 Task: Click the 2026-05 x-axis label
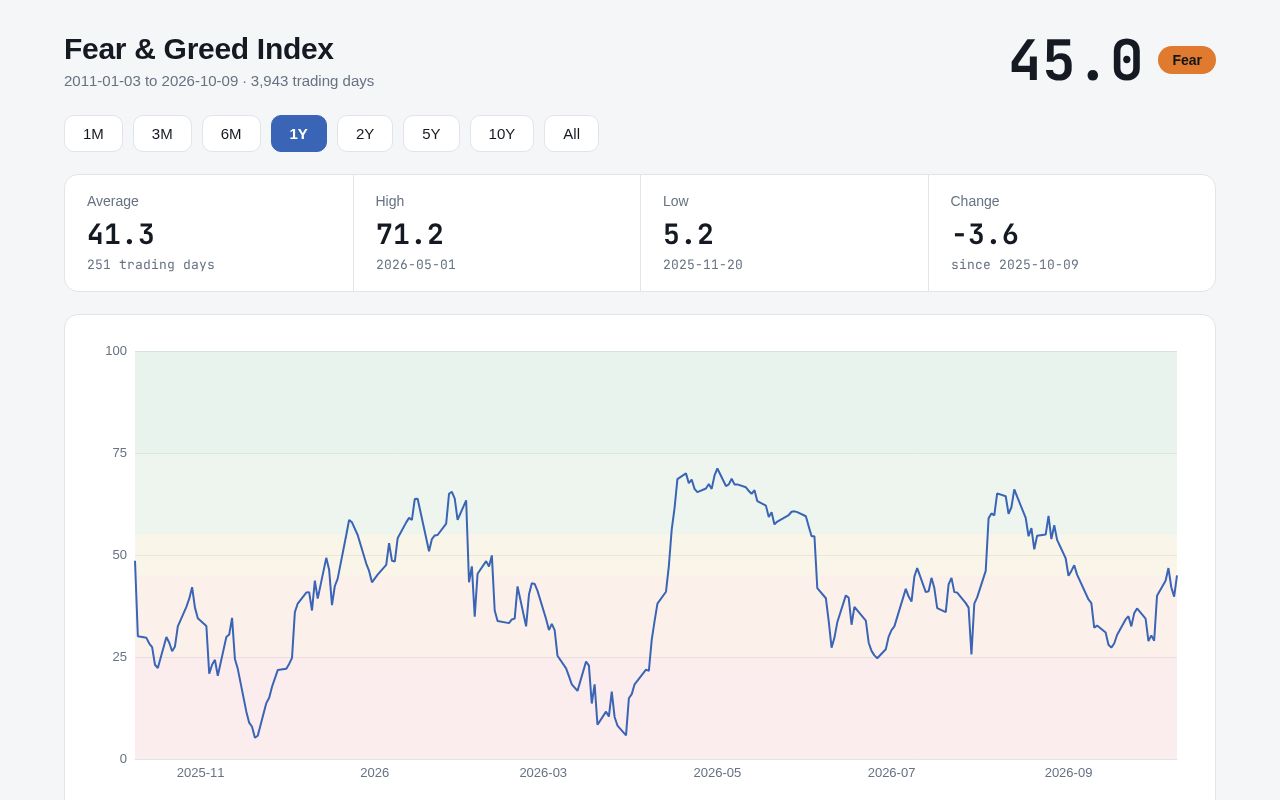pos(717,773)
